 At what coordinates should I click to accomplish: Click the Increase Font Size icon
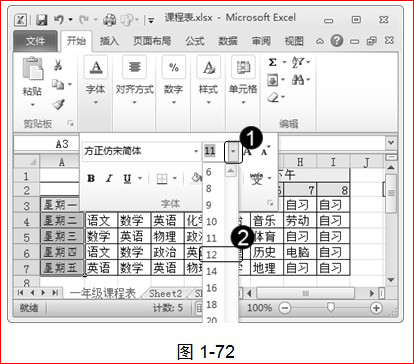[x=247, y=152]
